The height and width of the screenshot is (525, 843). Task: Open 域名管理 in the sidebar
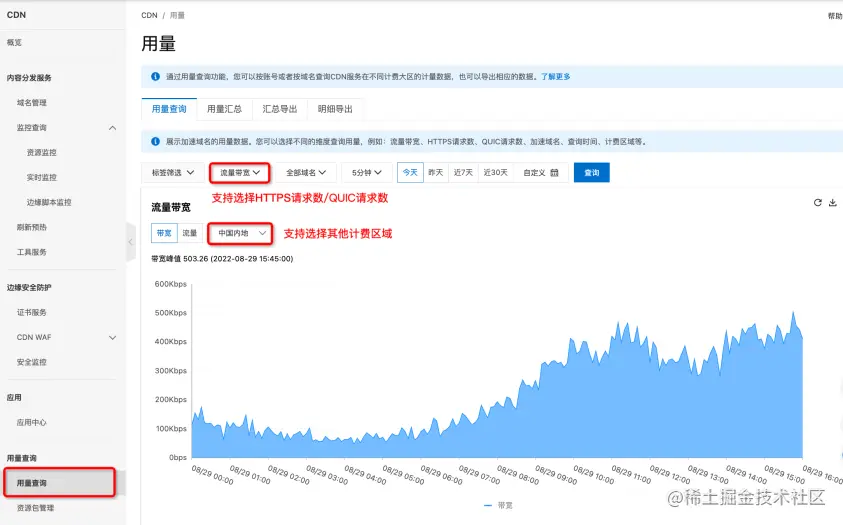click(x=32, y=103)
